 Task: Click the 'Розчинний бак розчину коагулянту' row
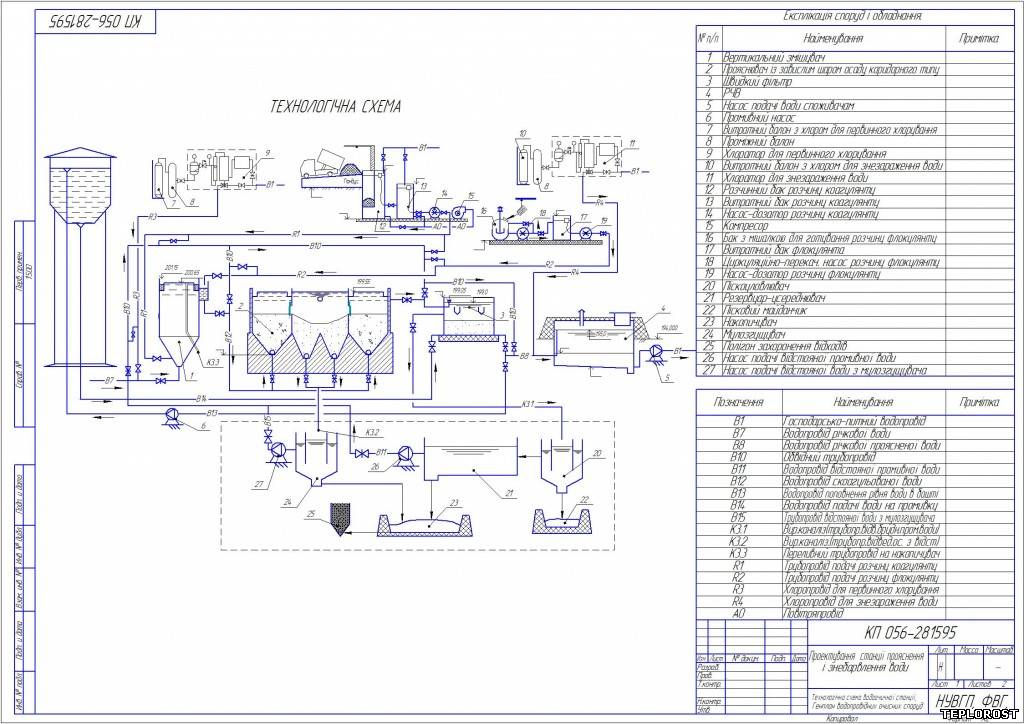point(857,190)
